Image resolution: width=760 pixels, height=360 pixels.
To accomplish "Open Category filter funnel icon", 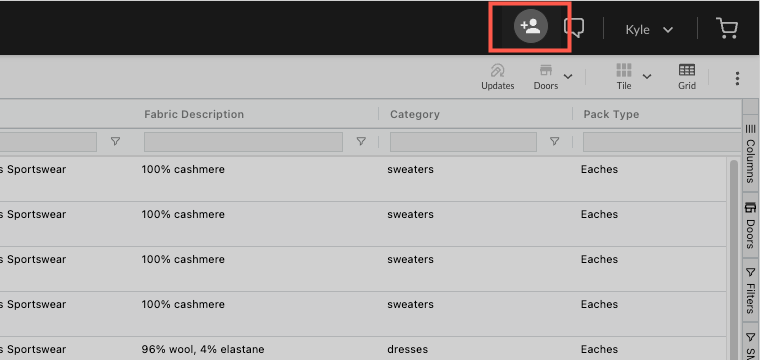I will coord(554,141).
